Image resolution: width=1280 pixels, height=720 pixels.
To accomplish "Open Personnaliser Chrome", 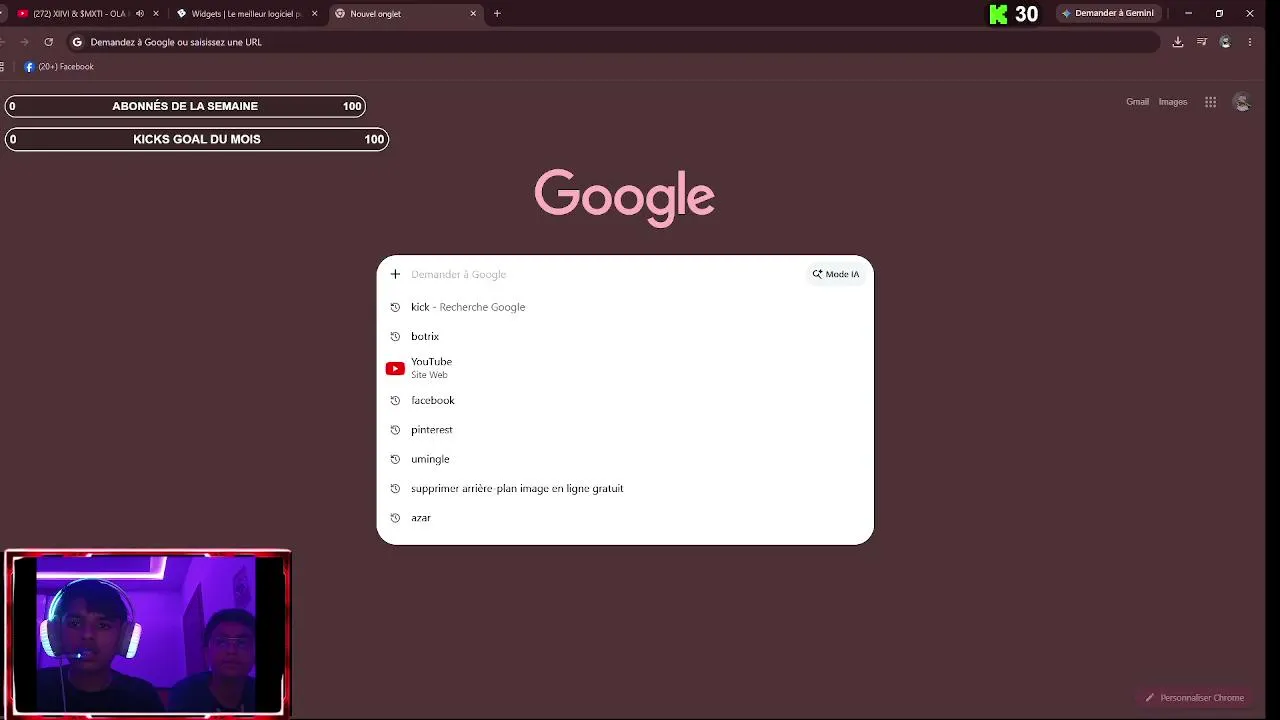I will [x=1195, y=698].
